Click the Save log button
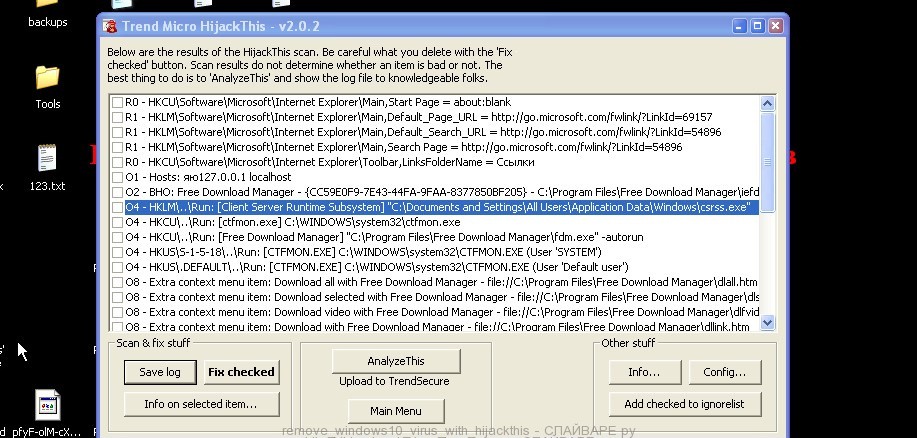 coord(160,372)
